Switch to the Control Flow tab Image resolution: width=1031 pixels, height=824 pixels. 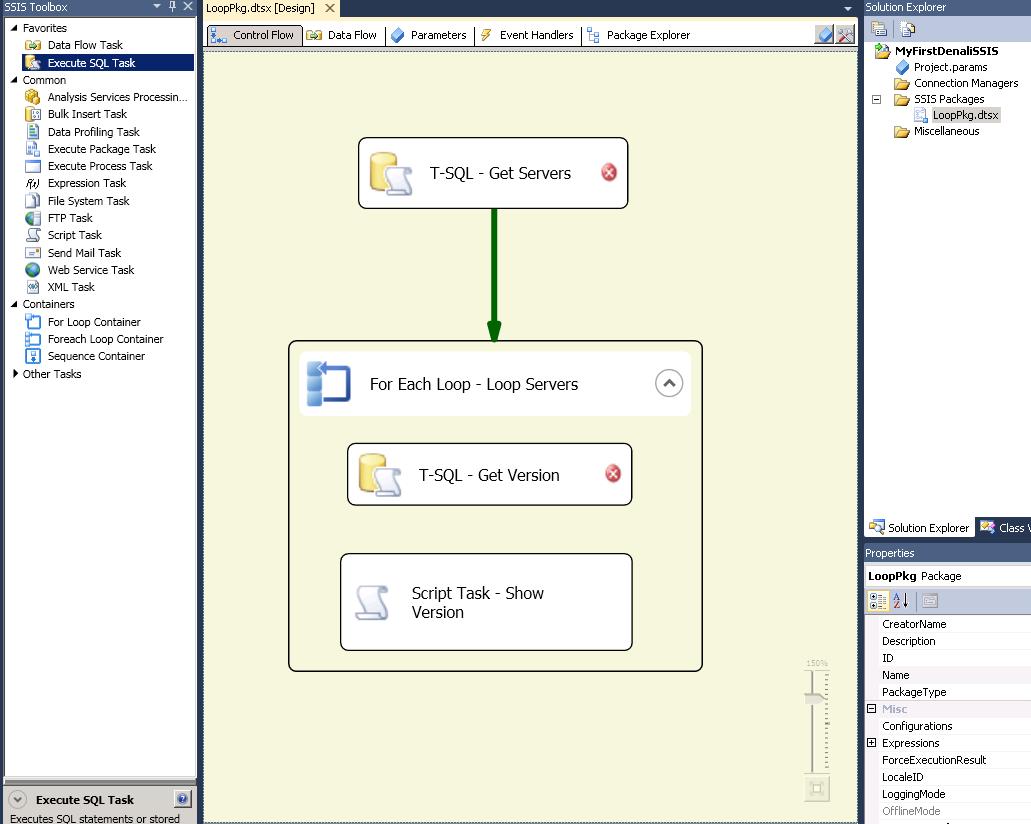[x=254, y=35]
